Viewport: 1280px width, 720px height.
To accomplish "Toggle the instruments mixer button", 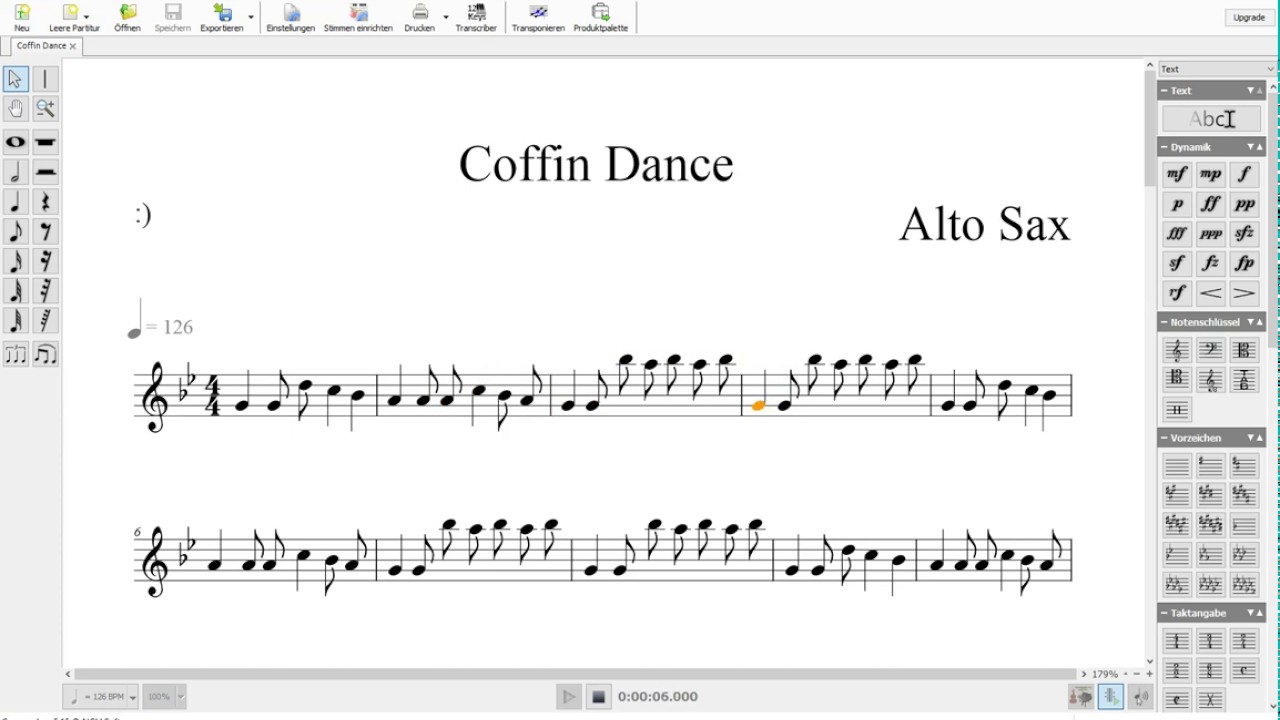I will (x=1080, y=697).
